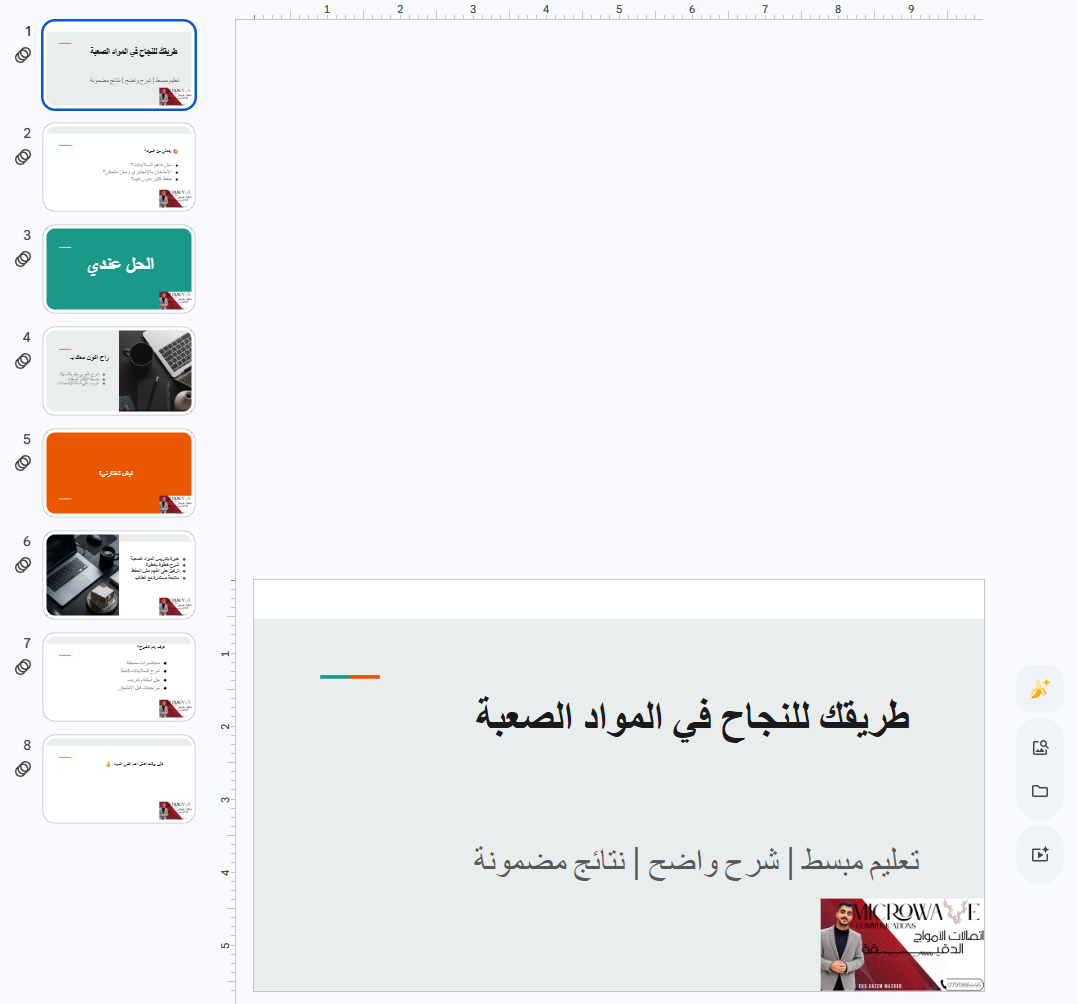Image resolution: width=1077 pixels, height=1004 pixels.
Task: Select slide 8 thumbnail in filmstrip
Action: point(119,779)
